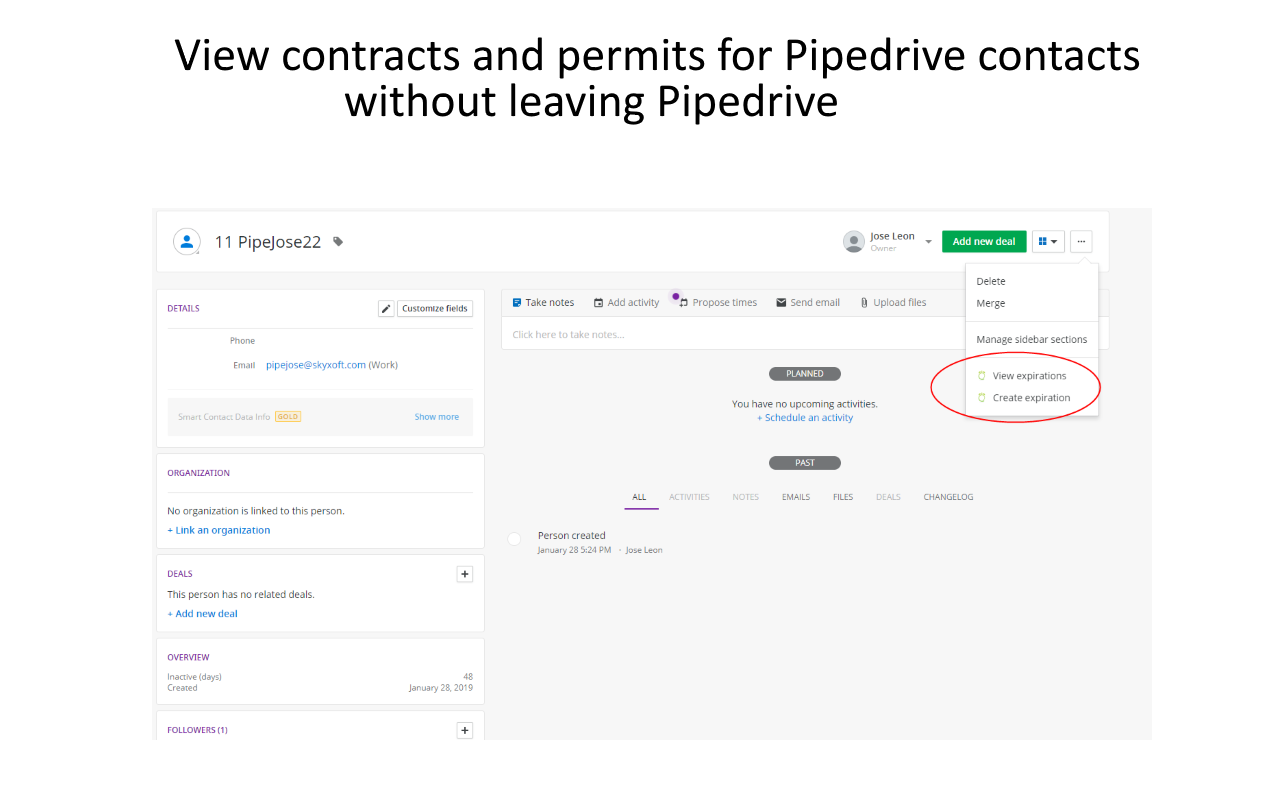
Task: Open the three-dots more actions button
Action: coord(1081,241)
